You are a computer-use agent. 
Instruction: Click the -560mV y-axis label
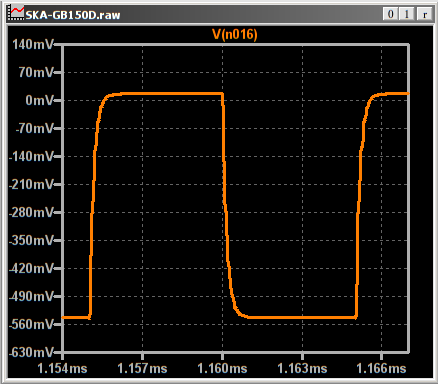[31, 324]
